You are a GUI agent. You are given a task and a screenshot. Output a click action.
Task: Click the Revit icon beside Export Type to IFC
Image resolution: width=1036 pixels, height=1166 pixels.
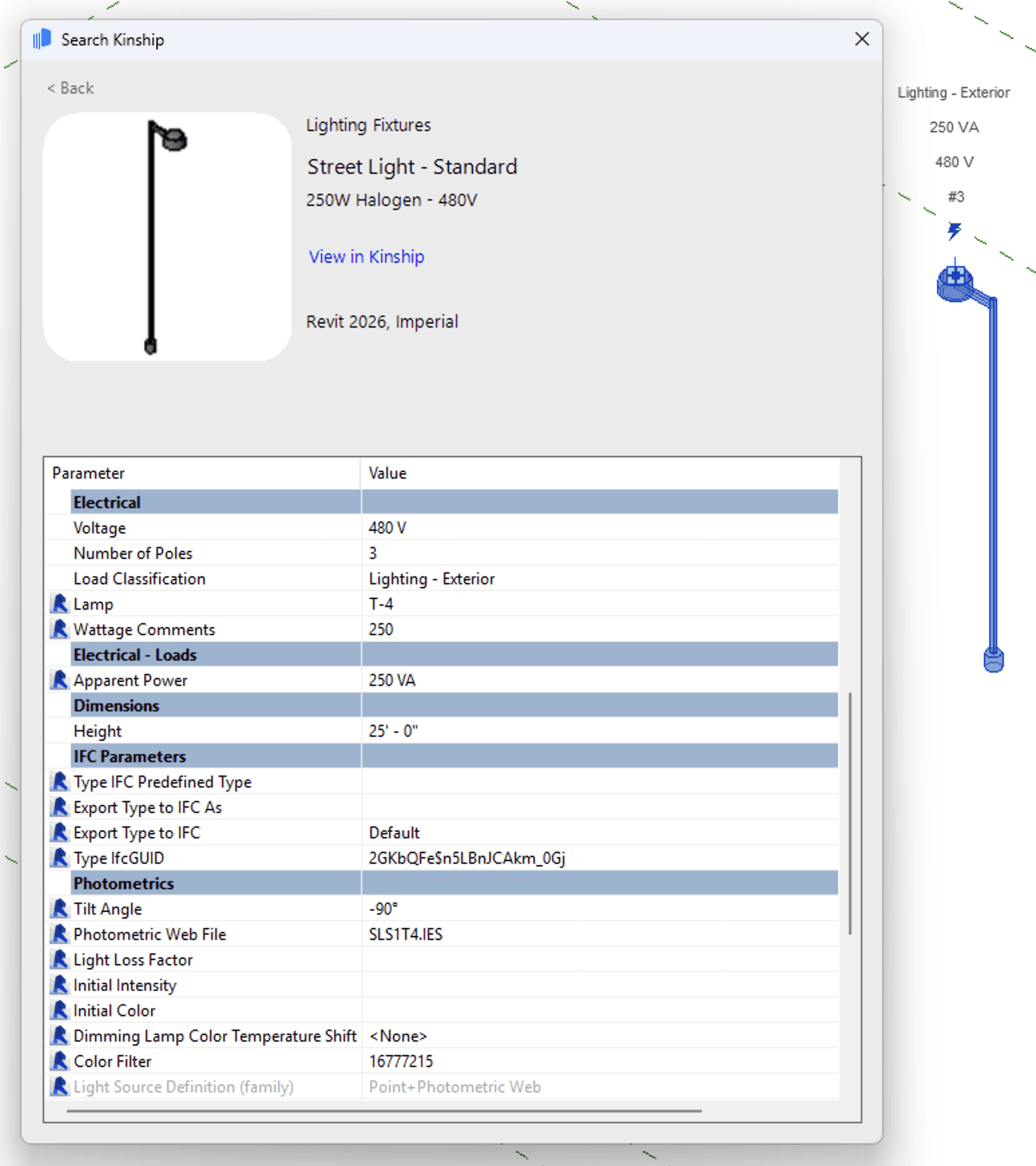(x=60, y=832)
